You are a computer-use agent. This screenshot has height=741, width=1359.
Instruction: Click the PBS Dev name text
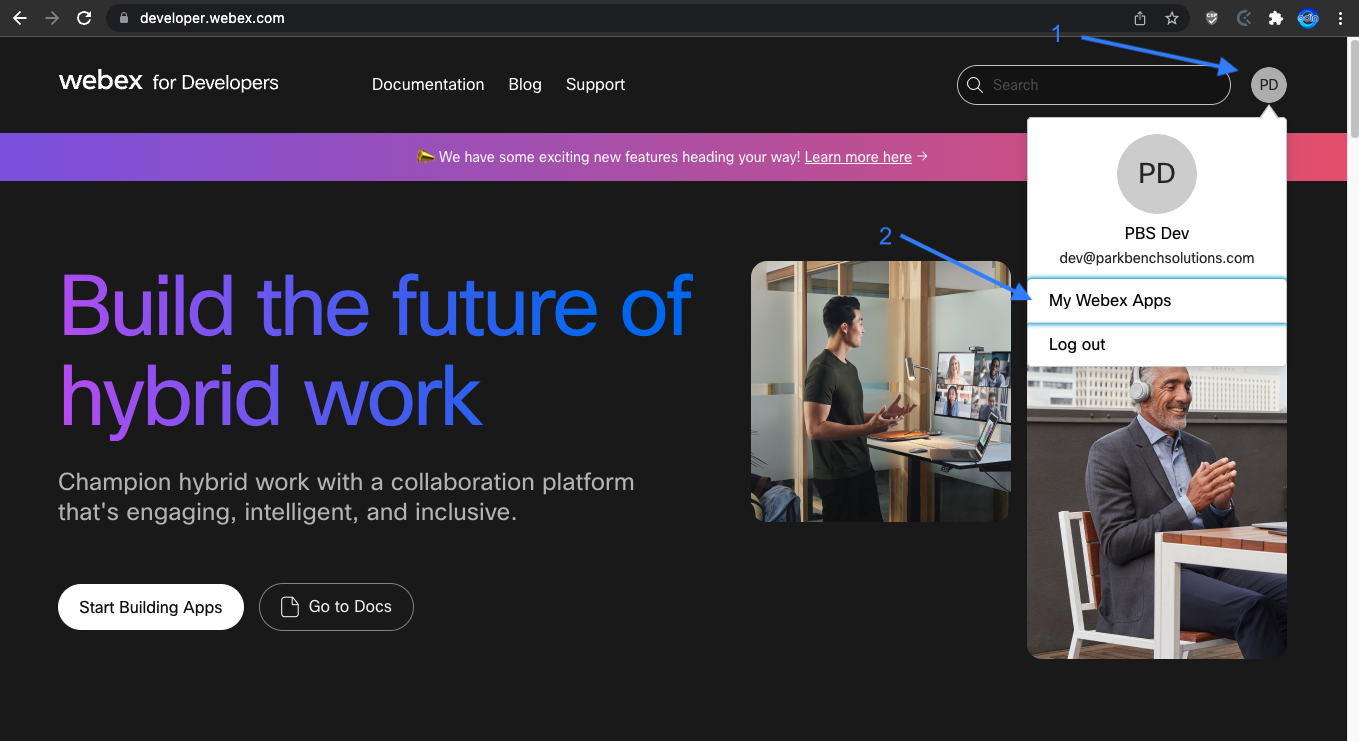coord(1156,234)
